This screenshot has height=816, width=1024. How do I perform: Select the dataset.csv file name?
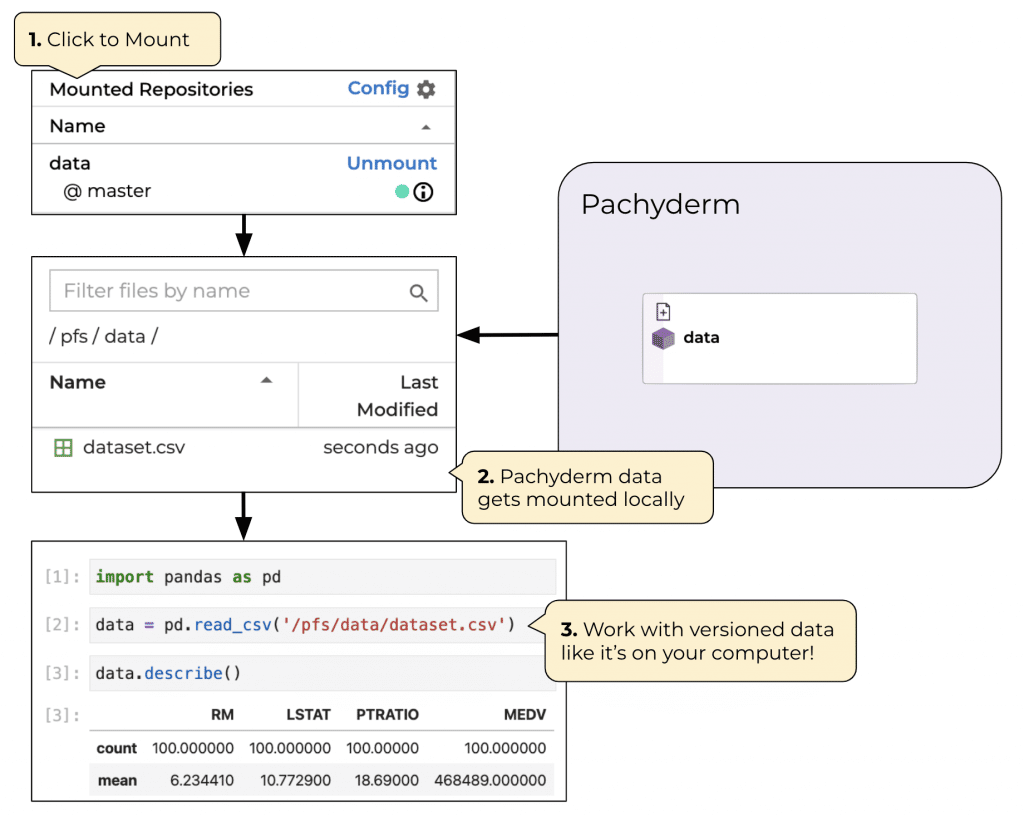(134, 447)
